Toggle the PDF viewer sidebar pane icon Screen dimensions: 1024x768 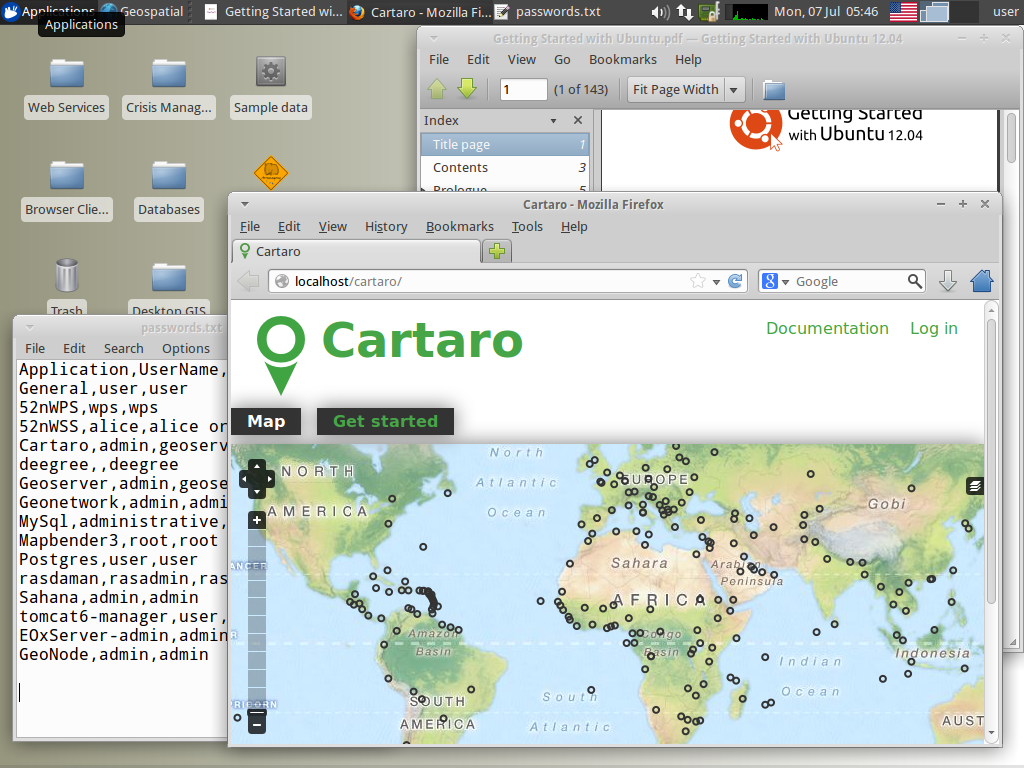point(774,89)
